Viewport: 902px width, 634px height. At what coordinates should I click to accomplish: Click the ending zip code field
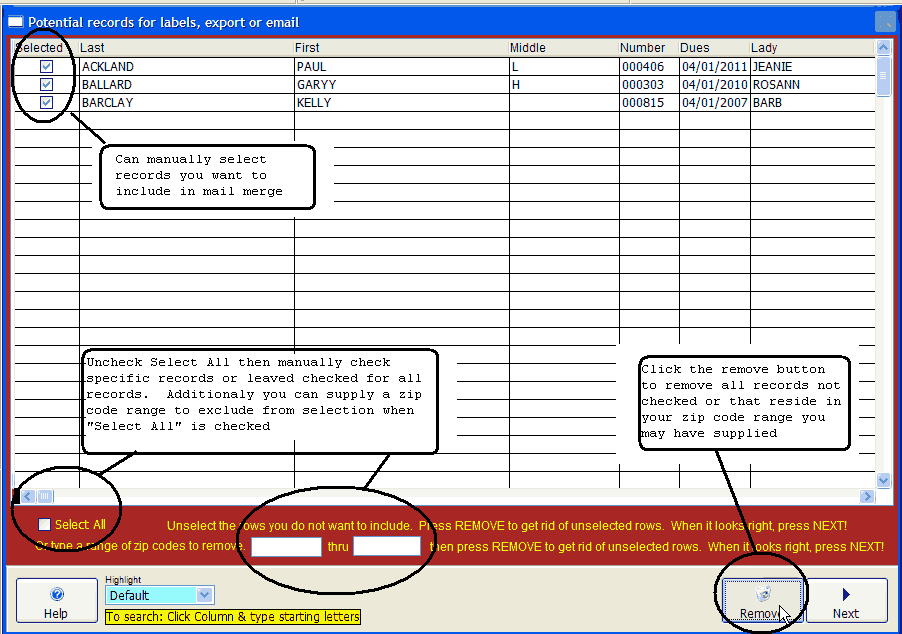point(387,547)
